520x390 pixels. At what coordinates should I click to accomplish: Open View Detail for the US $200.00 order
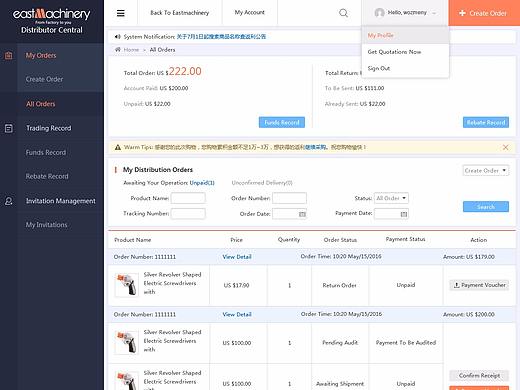pos(237,314)
